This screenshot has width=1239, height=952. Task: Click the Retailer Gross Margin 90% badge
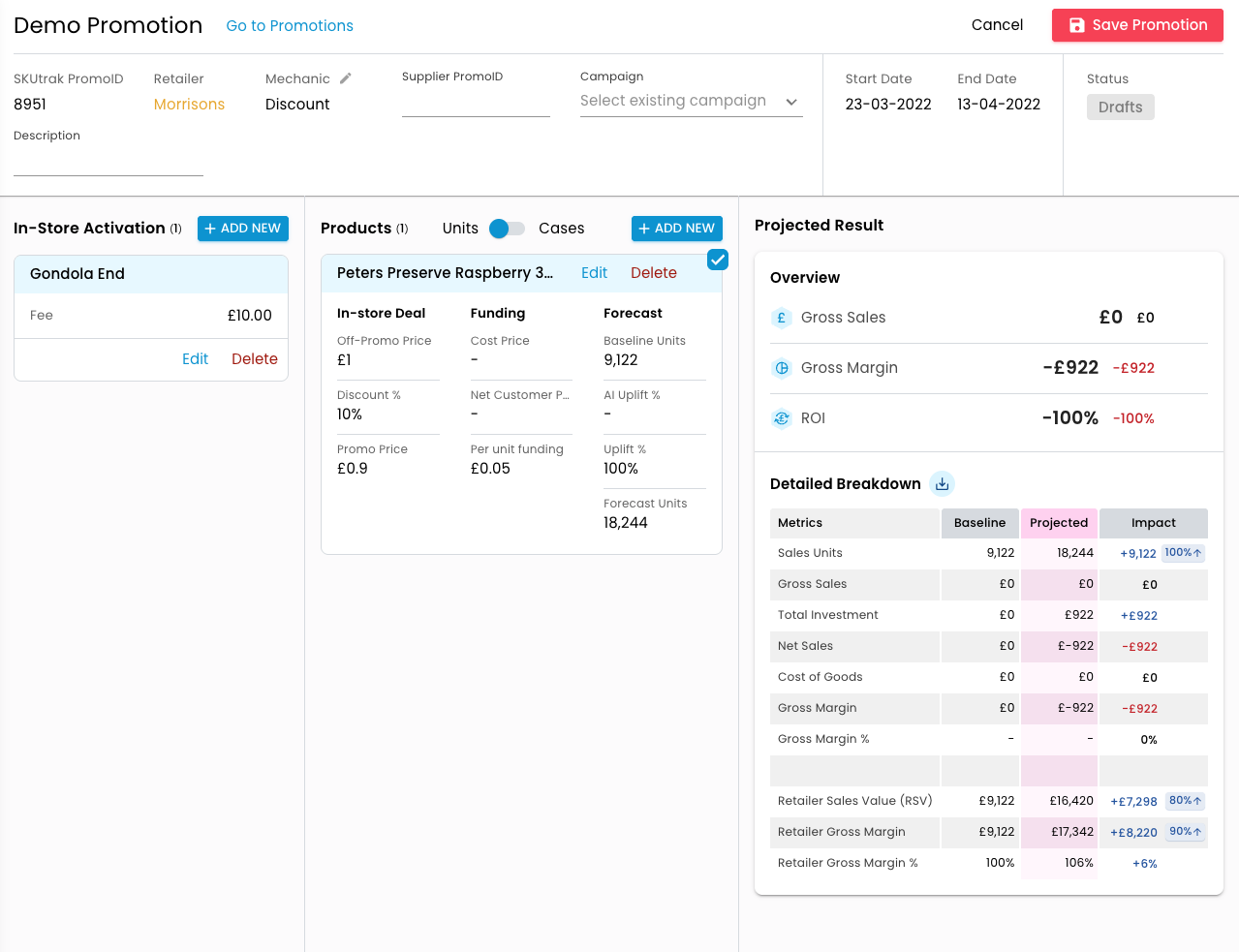(x=1185, y=832)
